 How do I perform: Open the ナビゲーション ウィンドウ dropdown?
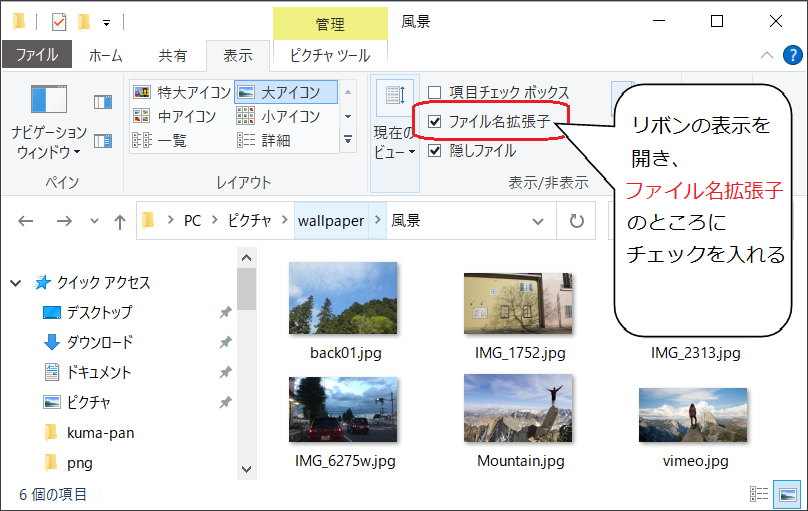tap(49, 142)
